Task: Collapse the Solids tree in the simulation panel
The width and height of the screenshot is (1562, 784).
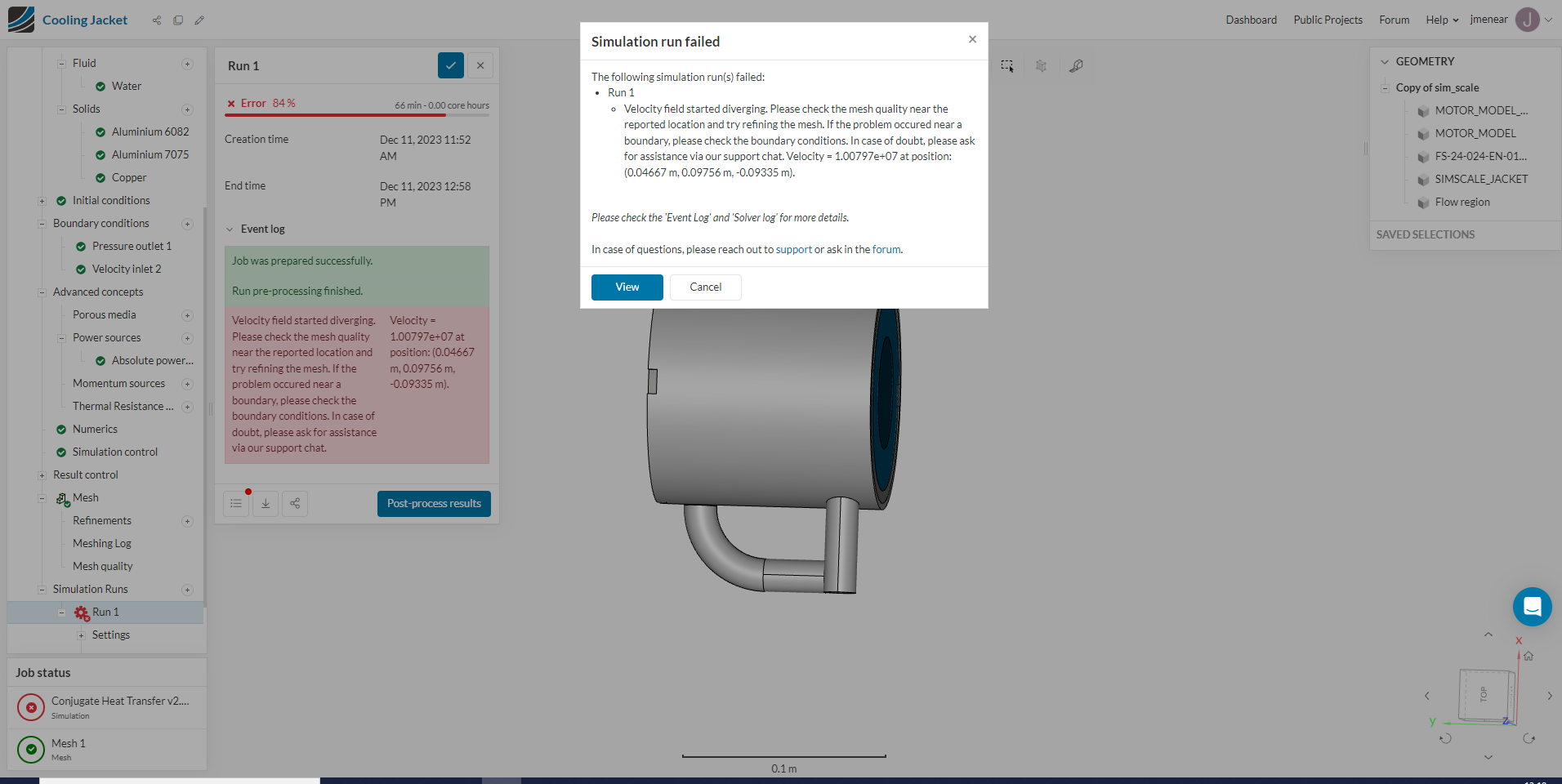Action: point(62,109)
